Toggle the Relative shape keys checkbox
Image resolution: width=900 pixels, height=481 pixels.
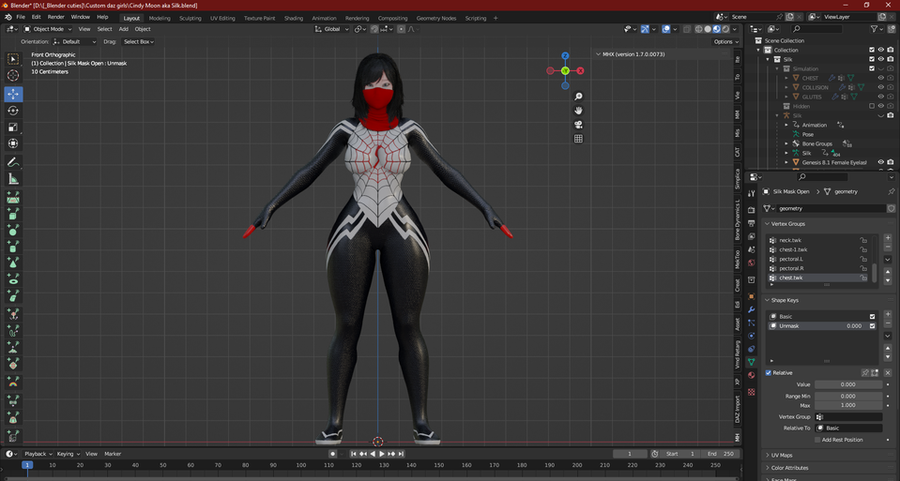pos(769,373)
